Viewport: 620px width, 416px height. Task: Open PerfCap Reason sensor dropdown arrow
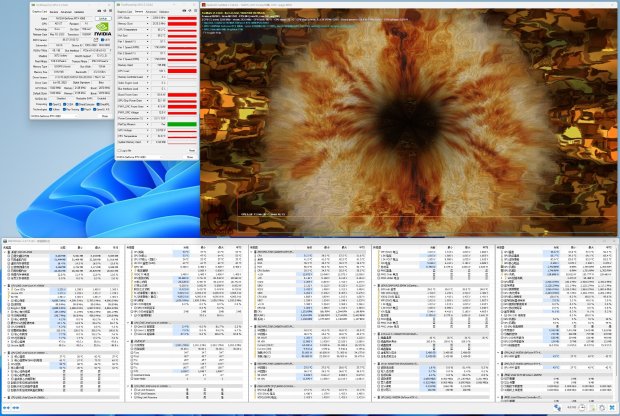click(147, 124)
